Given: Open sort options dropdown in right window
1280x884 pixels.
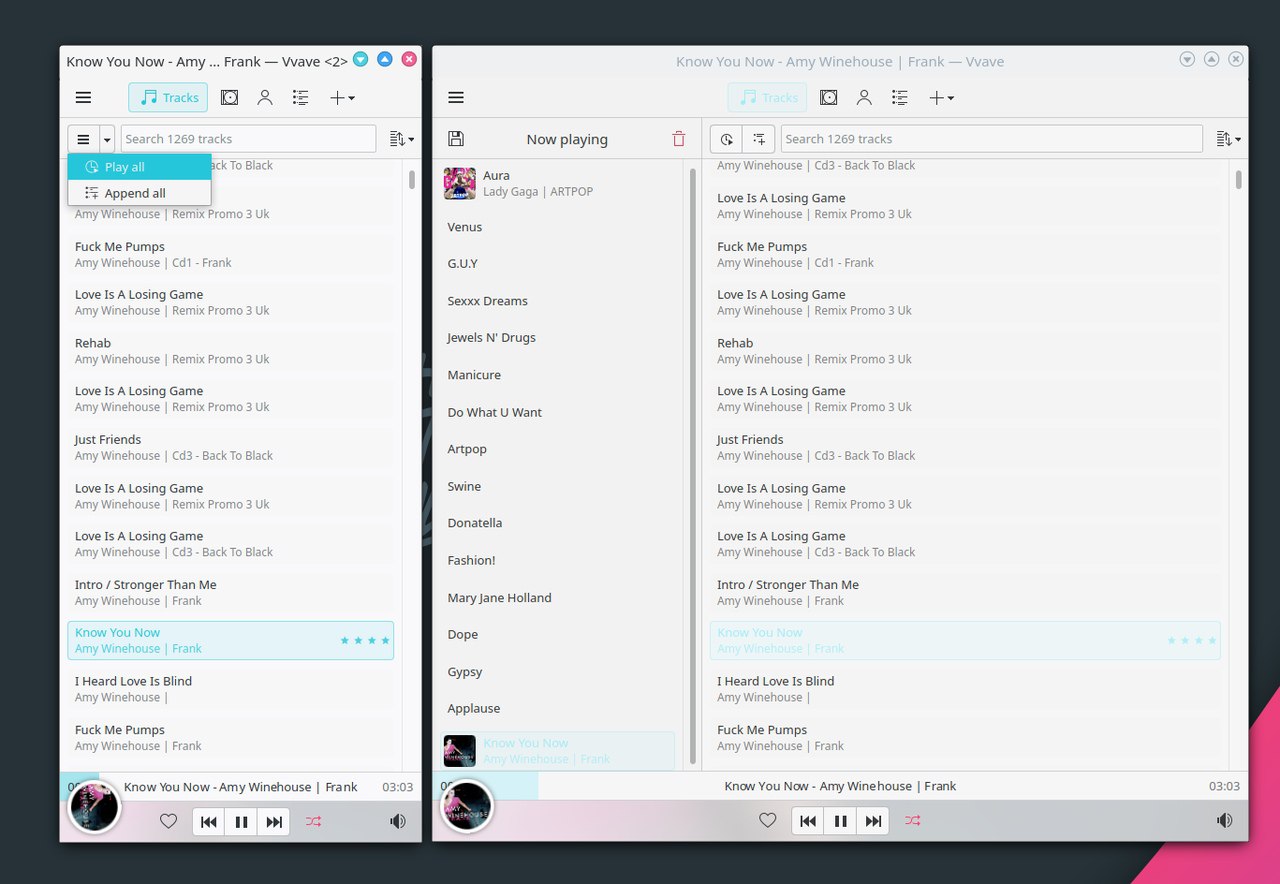Looking at the screenshot, I should click(1227, 139).
